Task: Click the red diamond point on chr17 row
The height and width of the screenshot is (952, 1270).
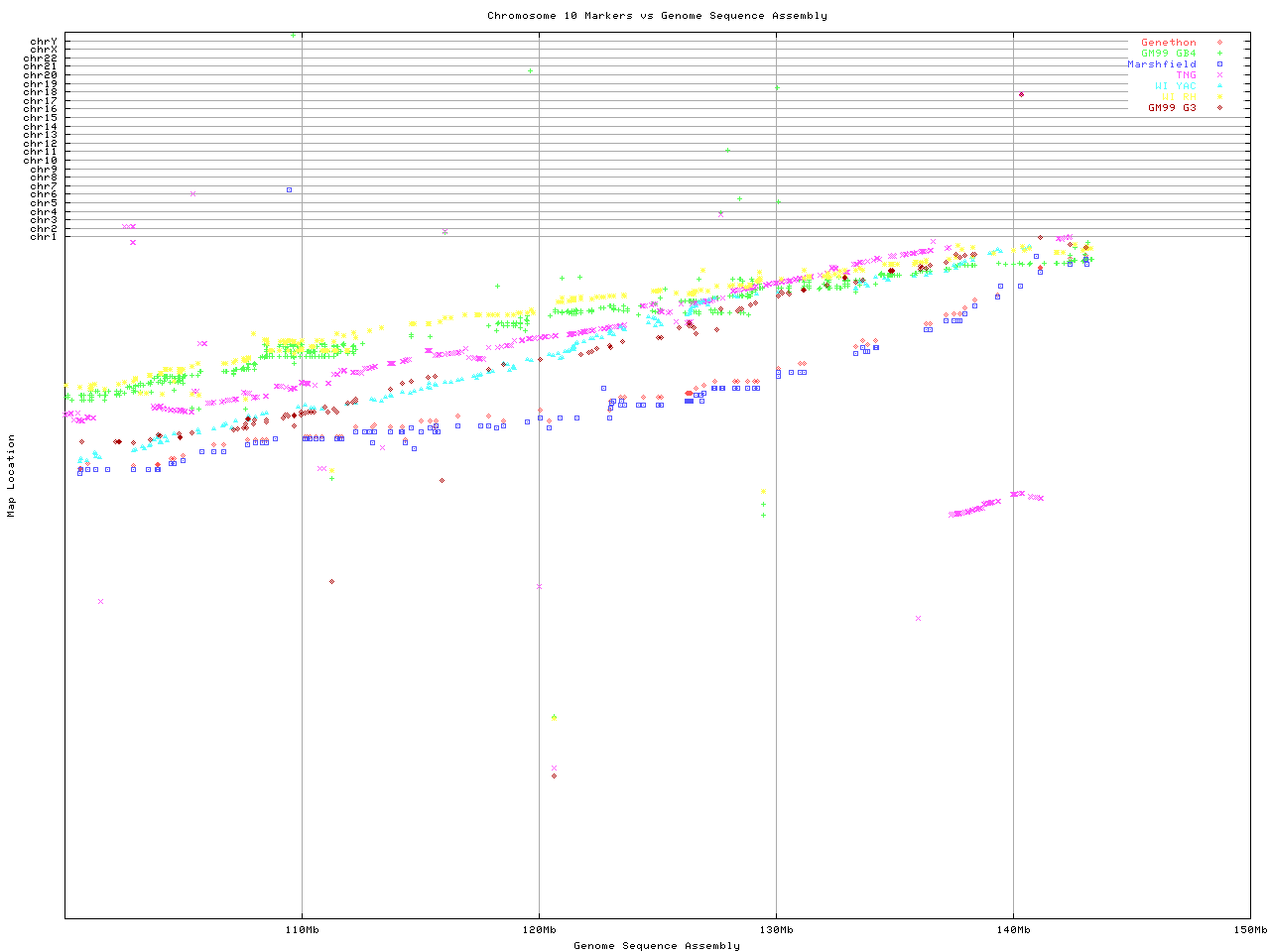Action: [x=1021, y=95]
